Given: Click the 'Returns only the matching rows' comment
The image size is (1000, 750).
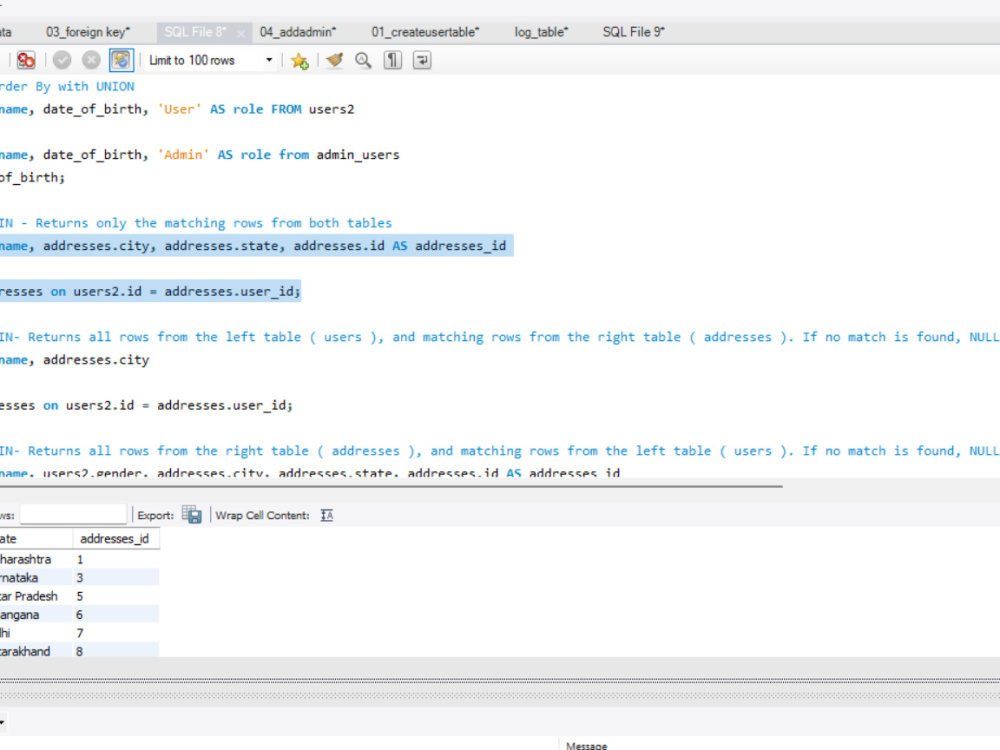Looking at the screenshot, I should coord(145,223).
